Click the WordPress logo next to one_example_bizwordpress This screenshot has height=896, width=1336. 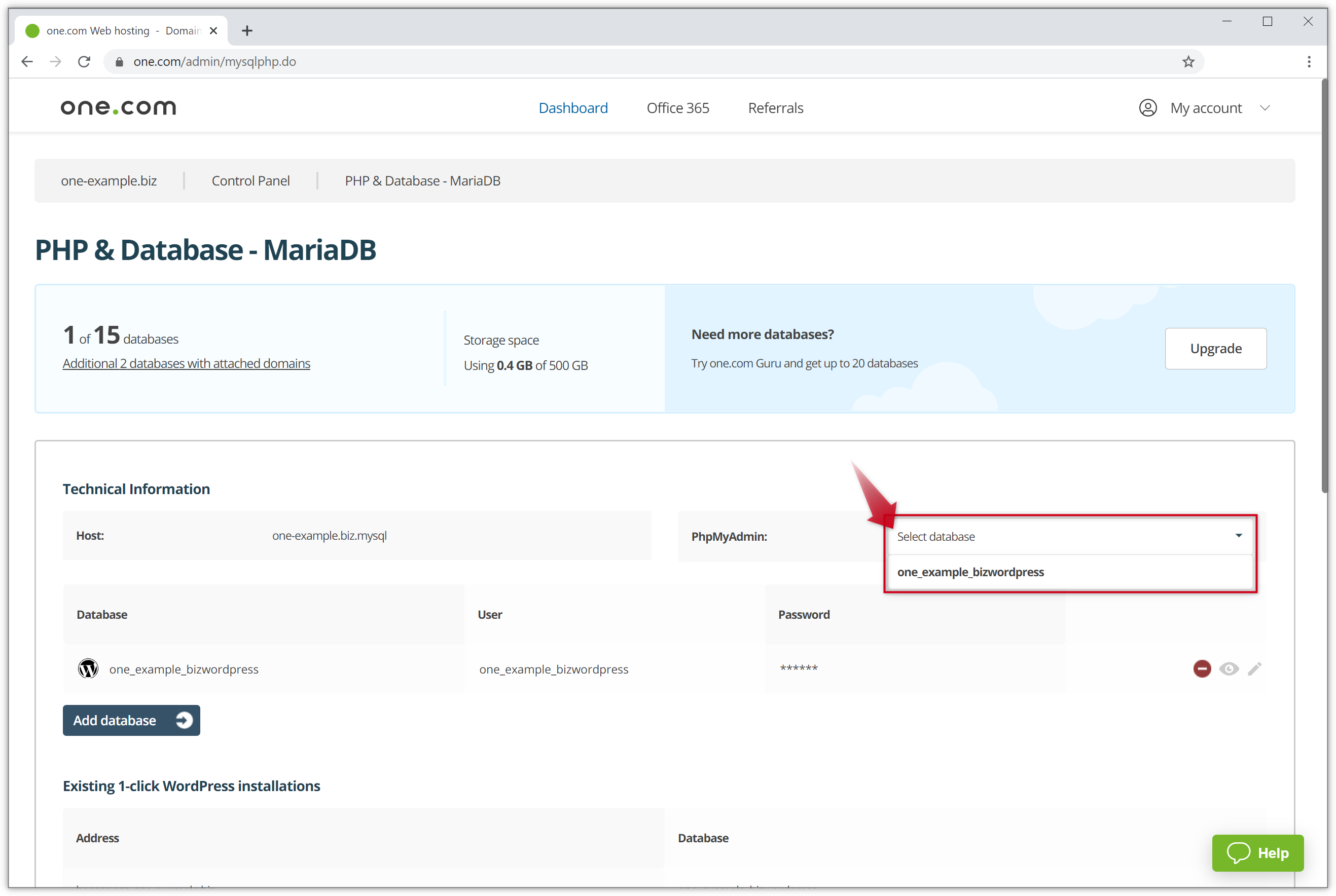(x=88, y=668)
